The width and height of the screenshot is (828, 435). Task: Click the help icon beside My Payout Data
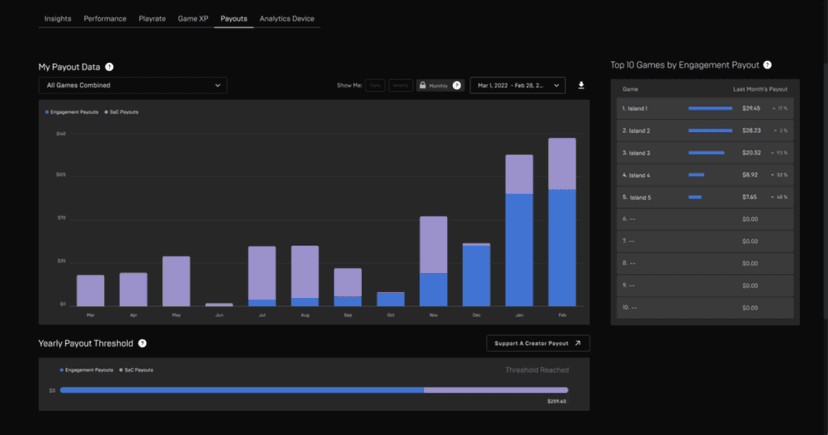(109, 67)
